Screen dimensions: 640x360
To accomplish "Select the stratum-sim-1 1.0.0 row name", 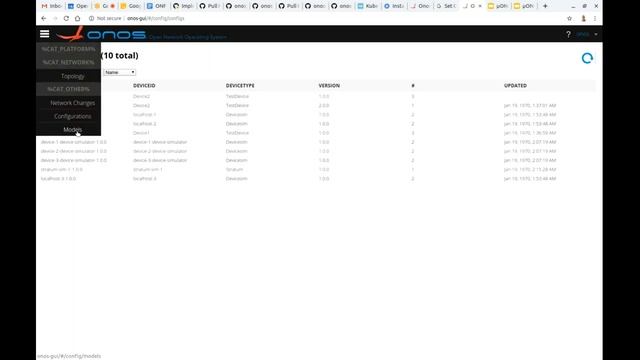I will coord(62,169).
